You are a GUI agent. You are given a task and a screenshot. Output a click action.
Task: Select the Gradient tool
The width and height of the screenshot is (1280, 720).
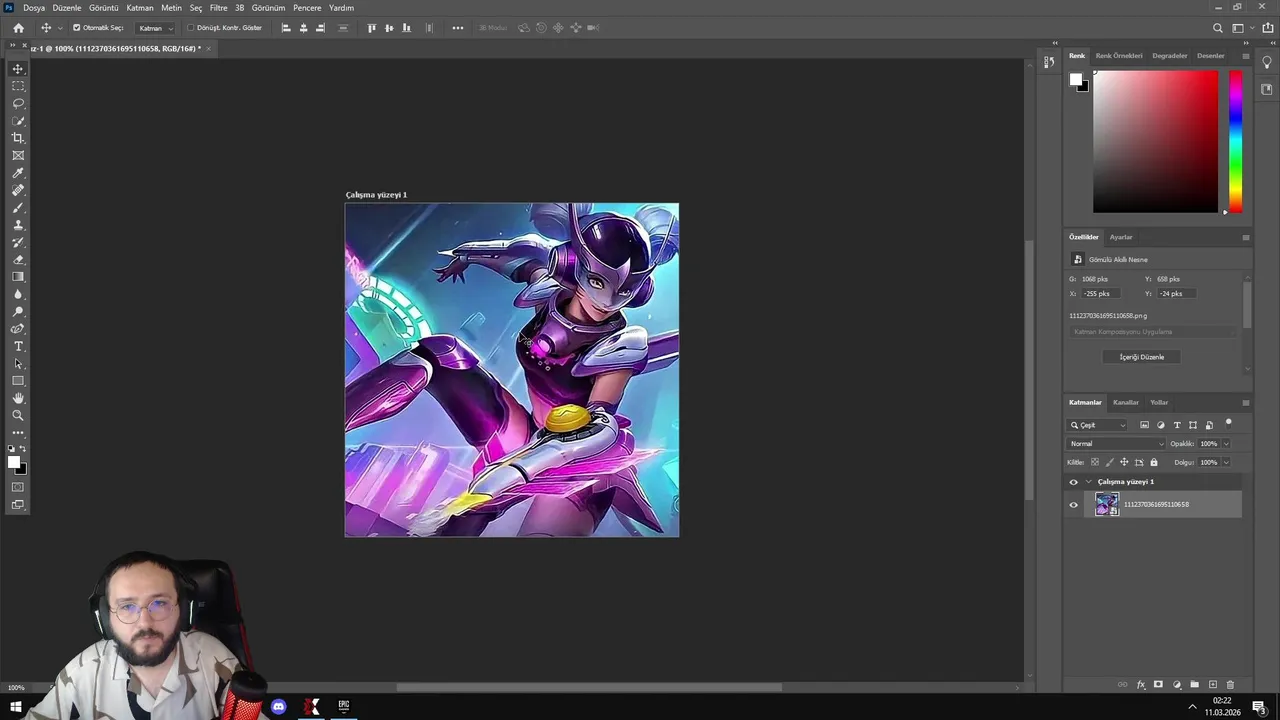[x=18, y=277]
